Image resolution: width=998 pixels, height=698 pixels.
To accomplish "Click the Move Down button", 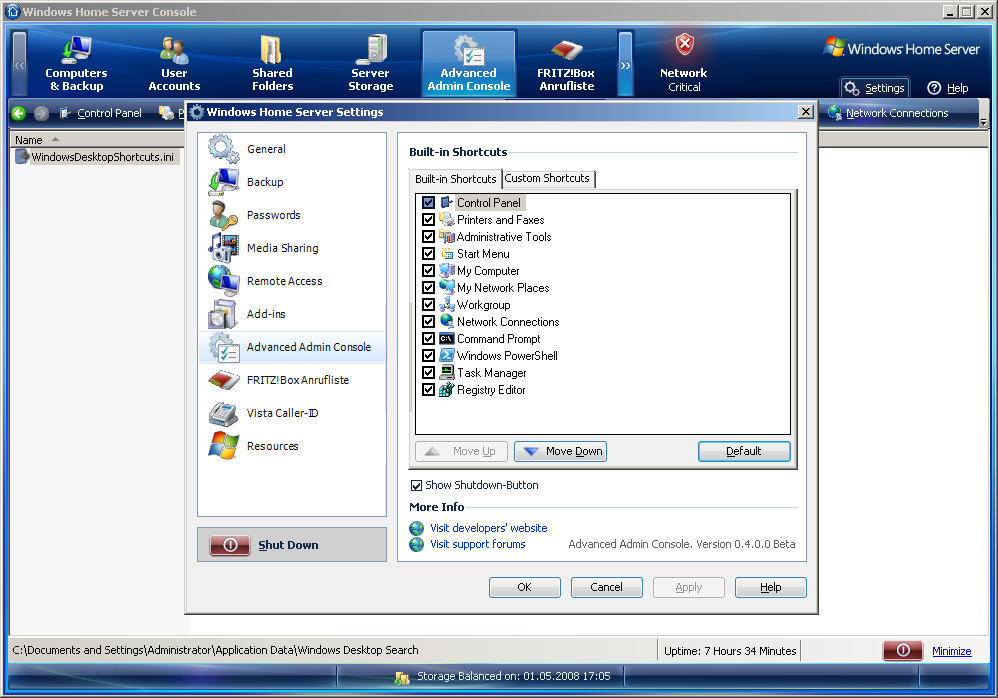I will [560, 451].
